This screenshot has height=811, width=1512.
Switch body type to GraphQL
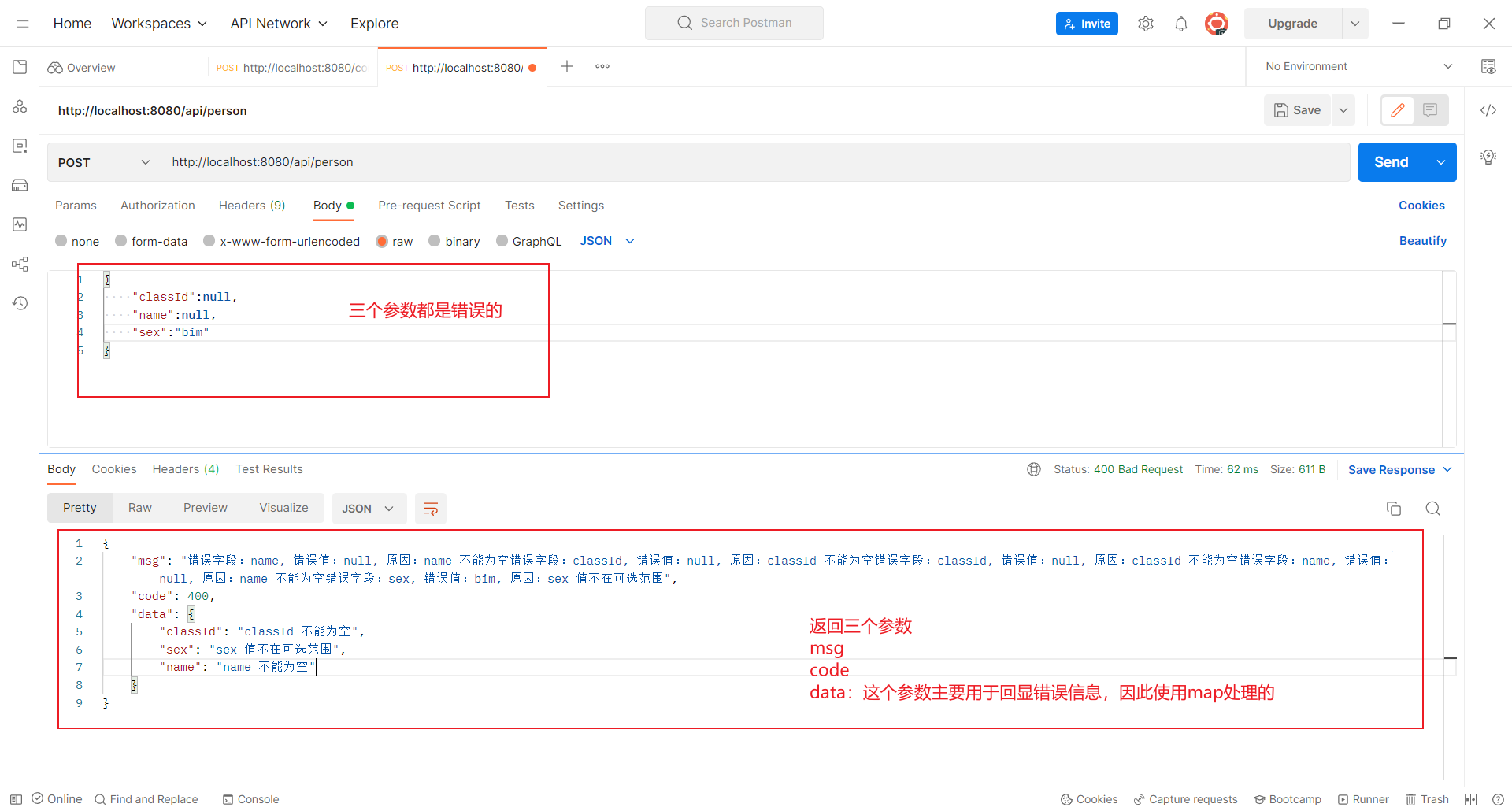click(528, 241)
